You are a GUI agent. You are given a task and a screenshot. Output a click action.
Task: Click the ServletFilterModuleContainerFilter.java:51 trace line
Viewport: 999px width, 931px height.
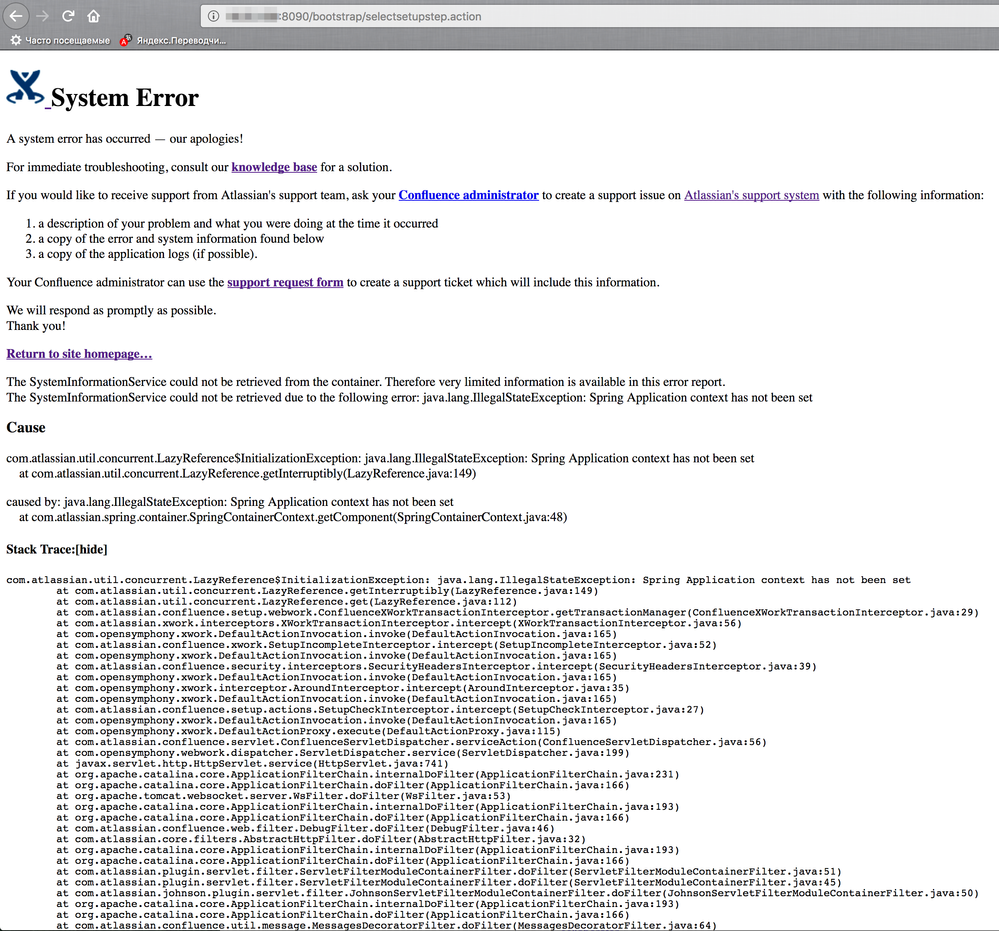pos(449,872)
